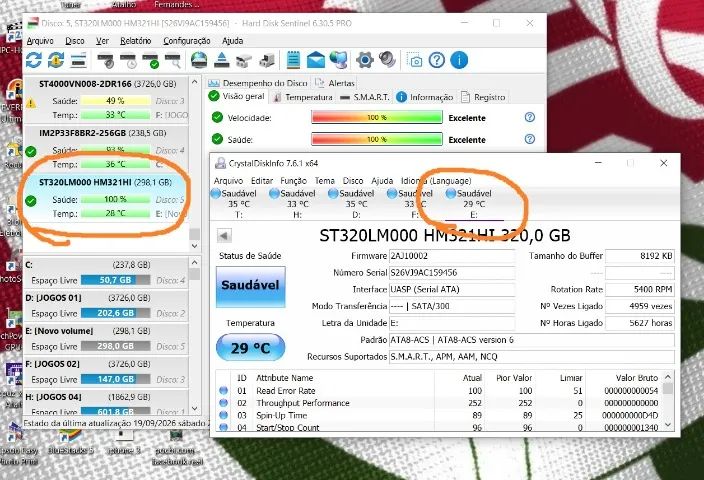Viewport: 704px width, 480px height.
Task: Click the drive and computer toolbar icon
Action: click(267, 60)
